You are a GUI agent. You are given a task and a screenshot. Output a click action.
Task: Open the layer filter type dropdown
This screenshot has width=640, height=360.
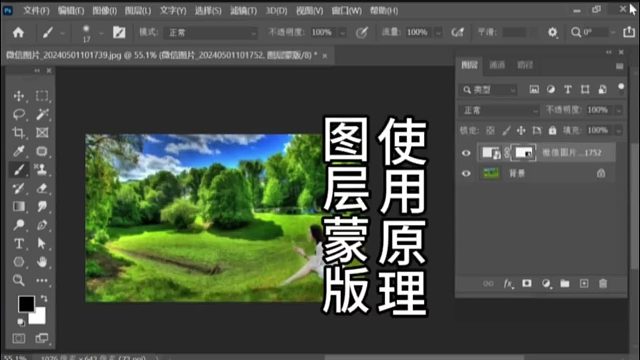click(489, 90)
